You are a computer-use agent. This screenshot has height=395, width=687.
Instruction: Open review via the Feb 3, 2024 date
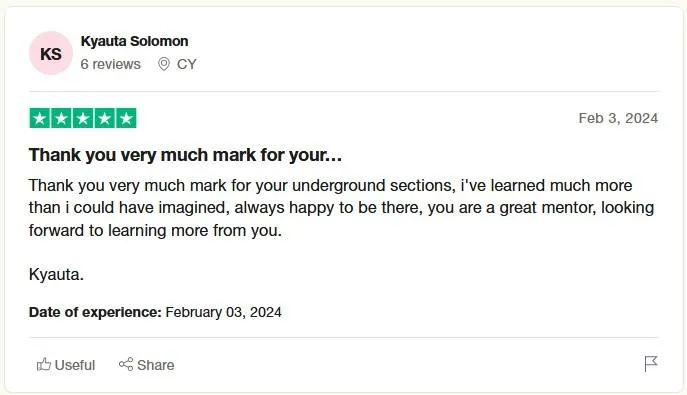[x=618, y=118]
